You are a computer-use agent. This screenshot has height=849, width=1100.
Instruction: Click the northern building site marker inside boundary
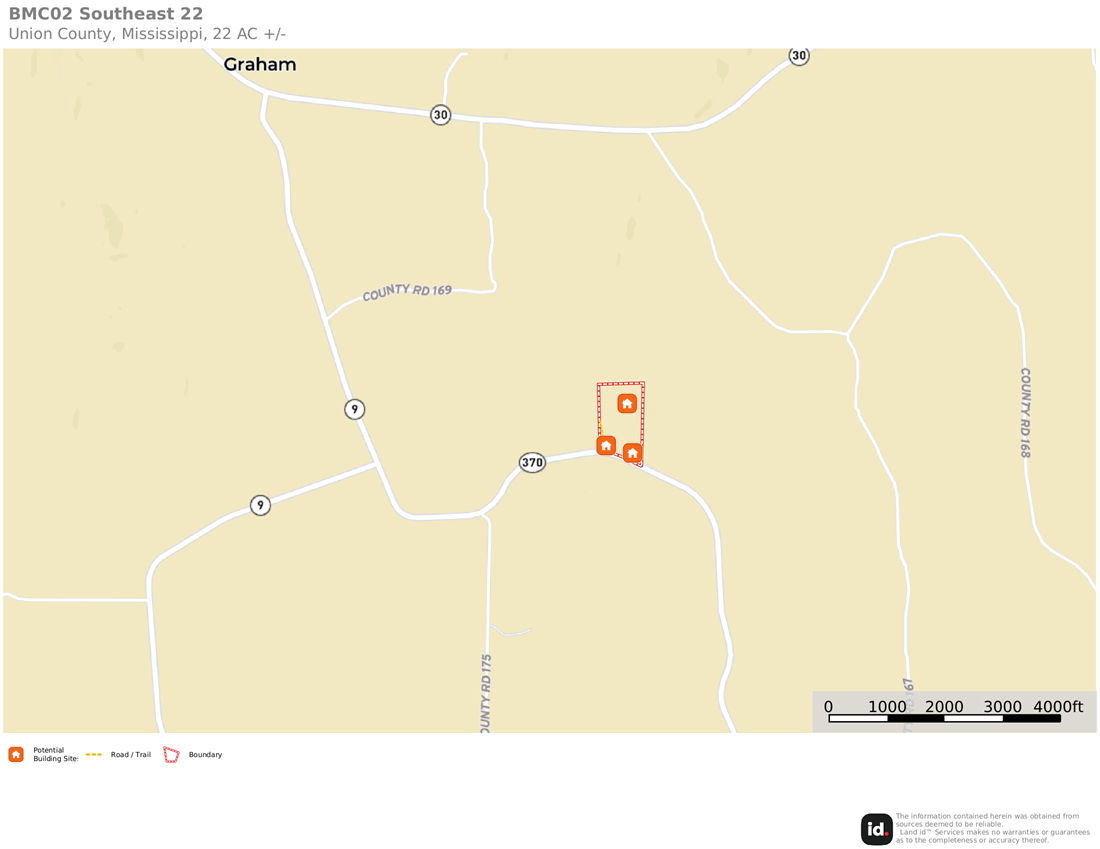[x=627, y=403]
